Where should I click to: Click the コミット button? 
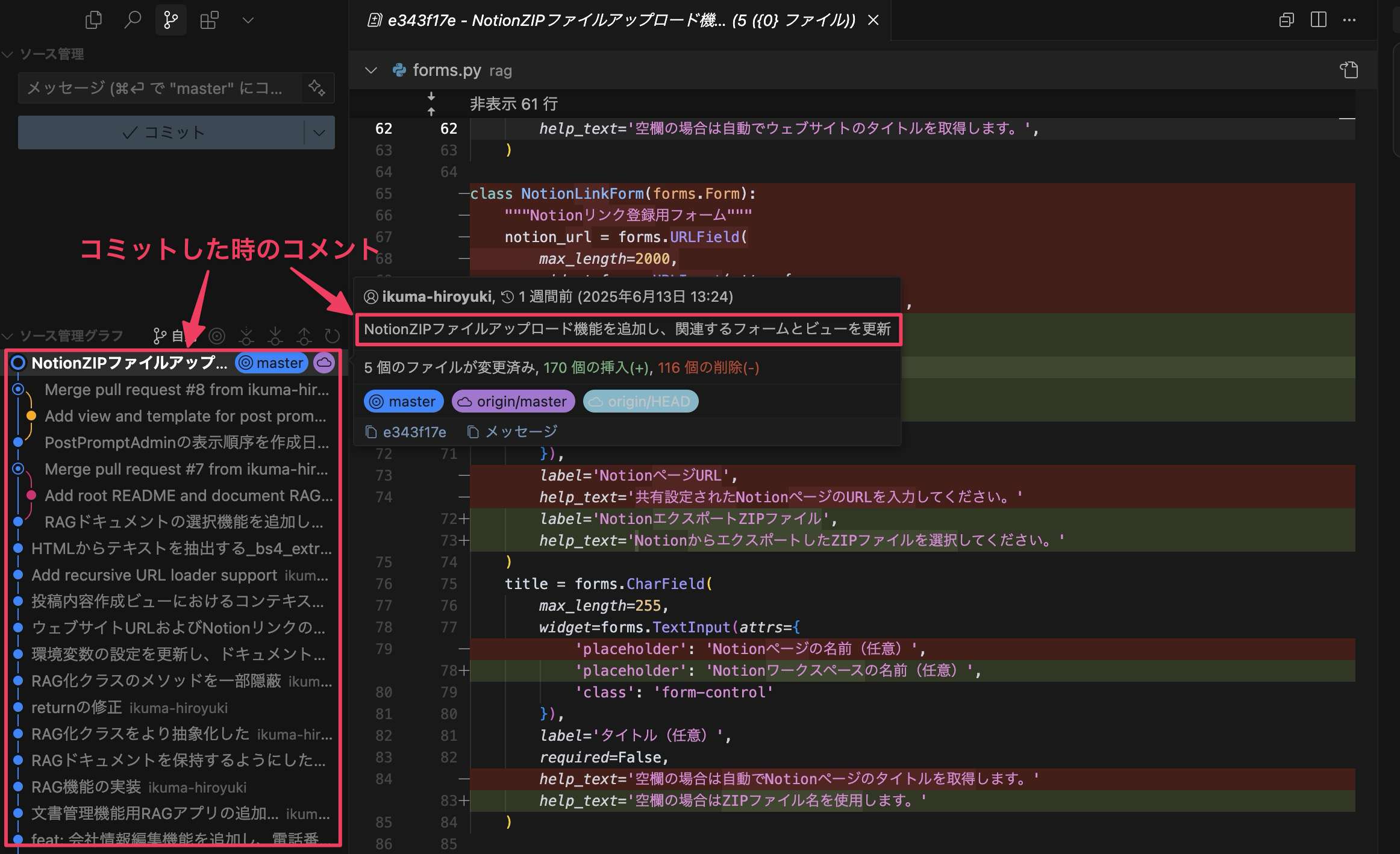point(161,132)
